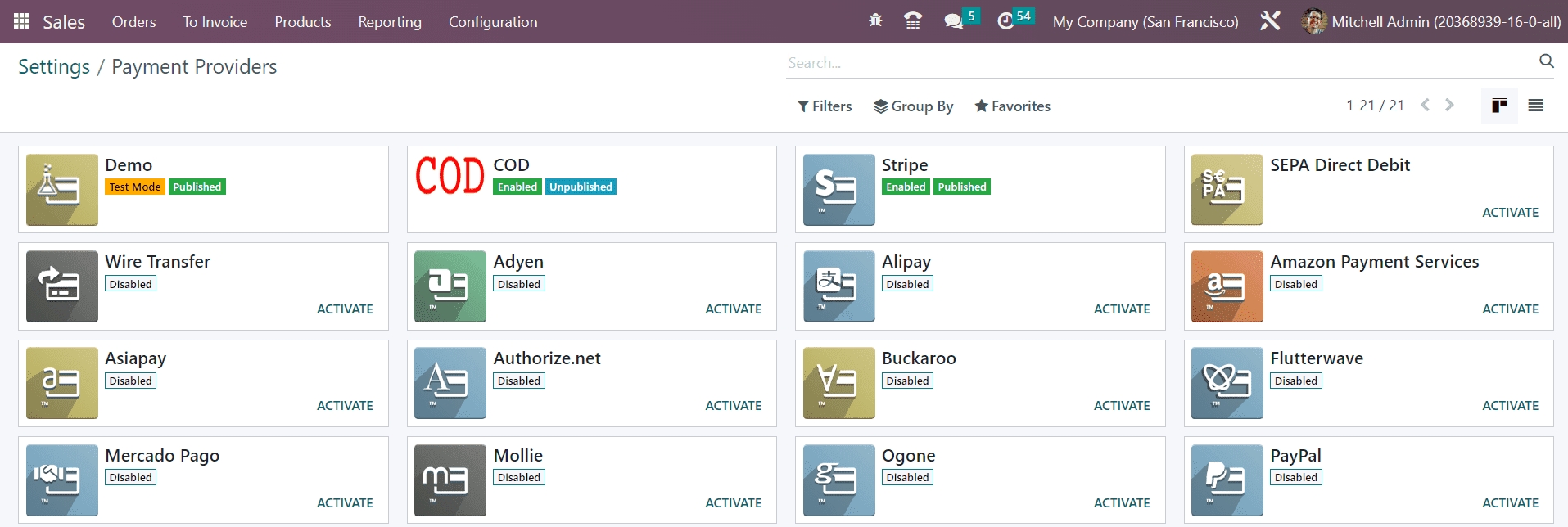This screenshot has width=1568, height=527.
Task: Expand the Filters dropdown
Action: [x=825, y=106]
